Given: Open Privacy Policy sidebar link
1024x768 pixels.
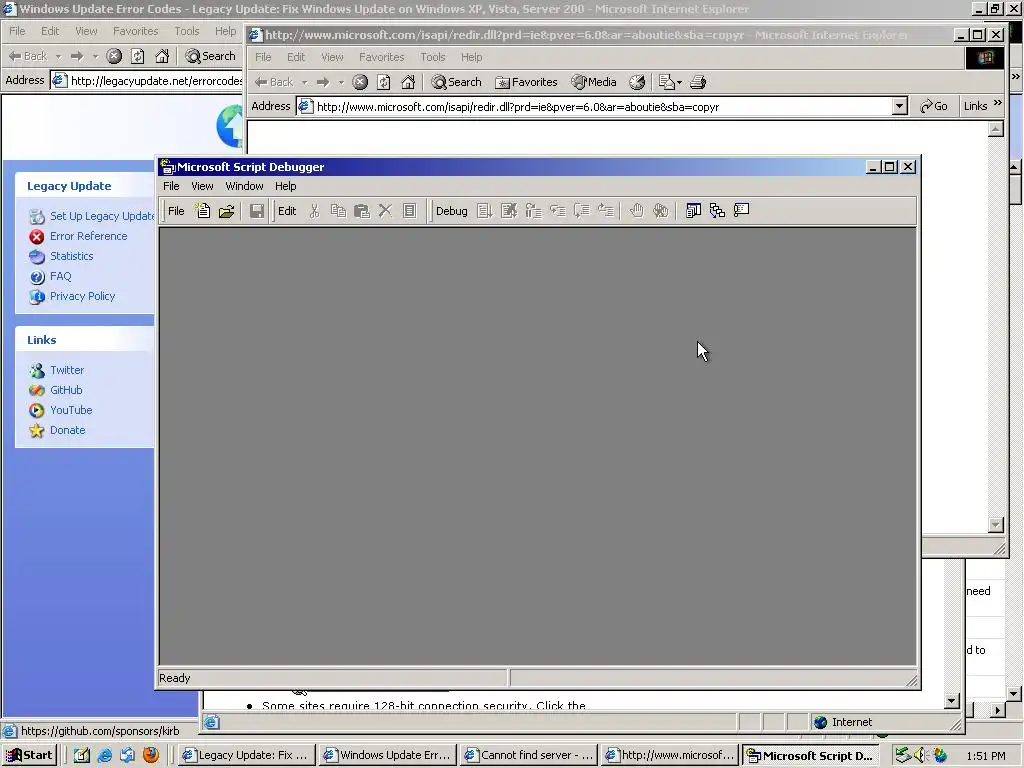Looking at the screenshot, I should (82, 296).
